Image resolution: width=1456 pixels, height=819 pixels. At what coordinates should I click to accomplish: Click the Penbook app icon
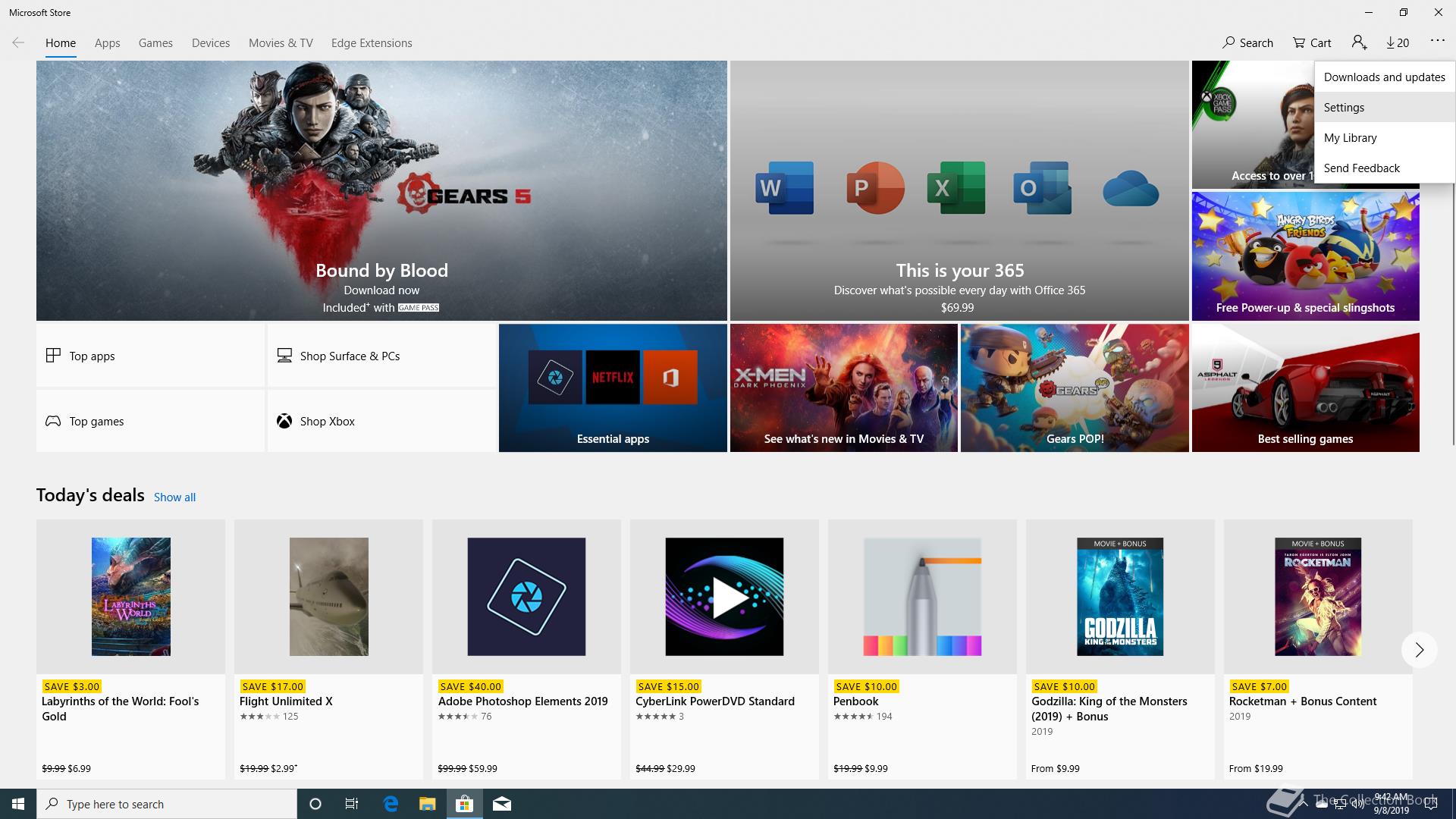[922, 597]
